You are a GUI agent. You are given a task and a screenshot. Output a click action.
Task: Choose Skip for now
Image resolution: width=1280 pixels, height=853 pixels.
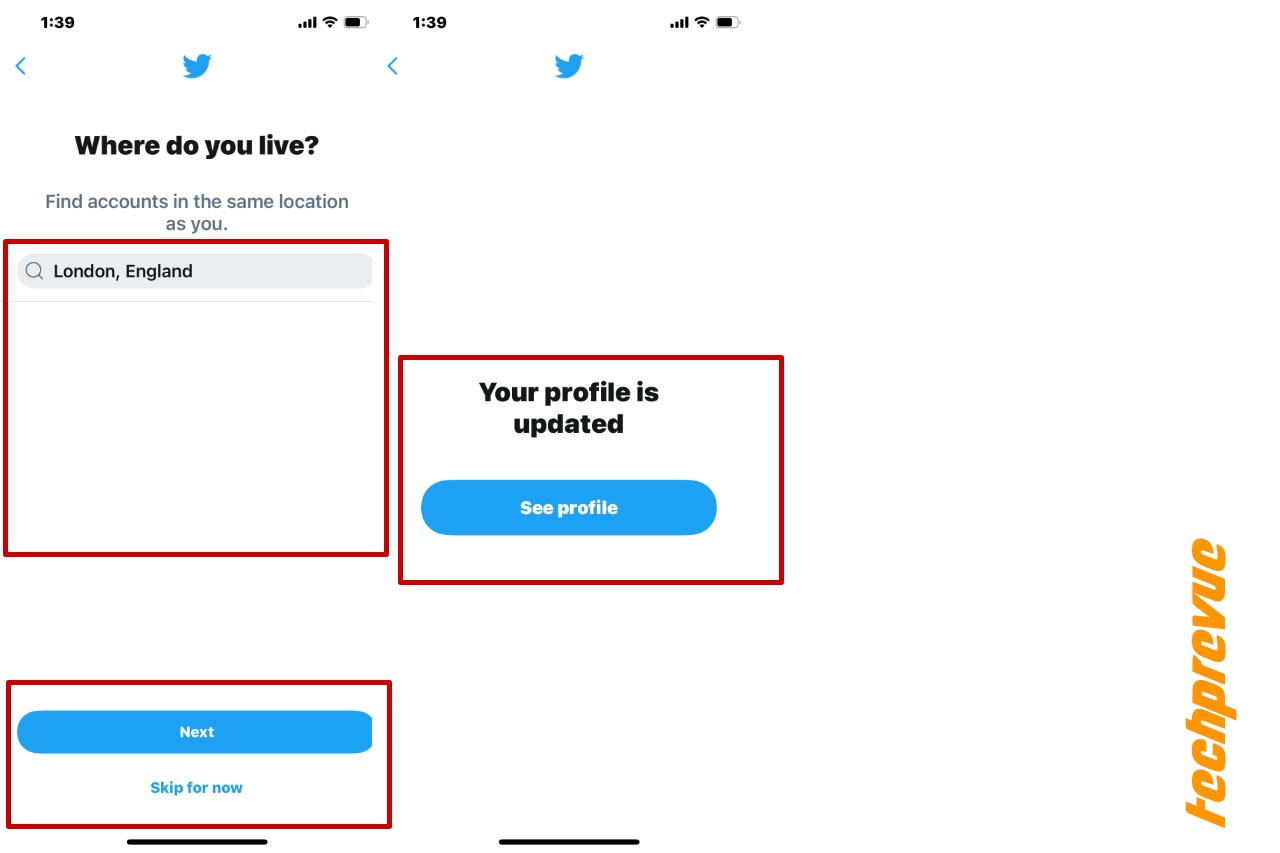(x=196, y=788)
